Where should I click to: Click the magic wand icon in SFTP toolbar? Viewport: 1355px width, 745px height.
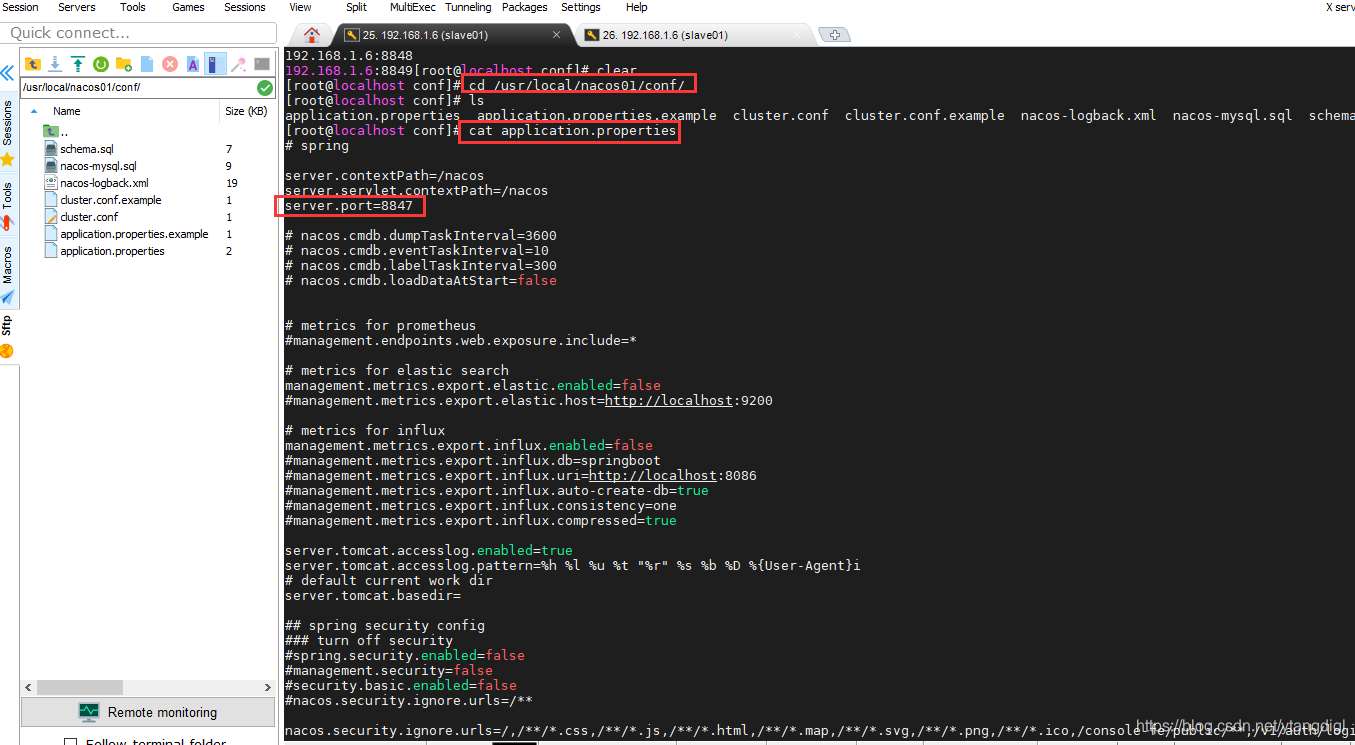[x=239, y=64]
